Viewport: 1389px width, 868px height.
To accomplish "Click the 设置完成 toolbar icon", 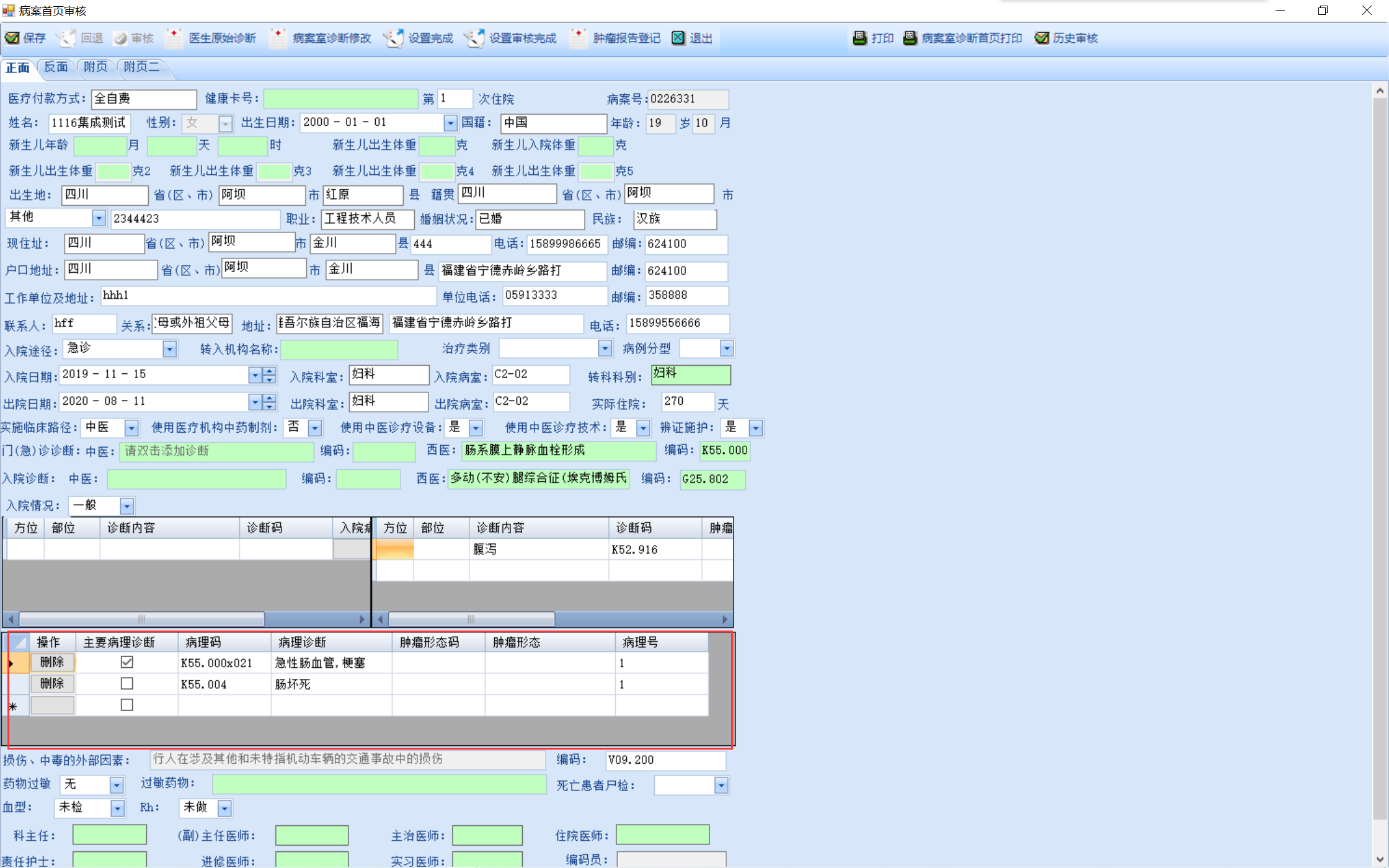I will [393, 38].
